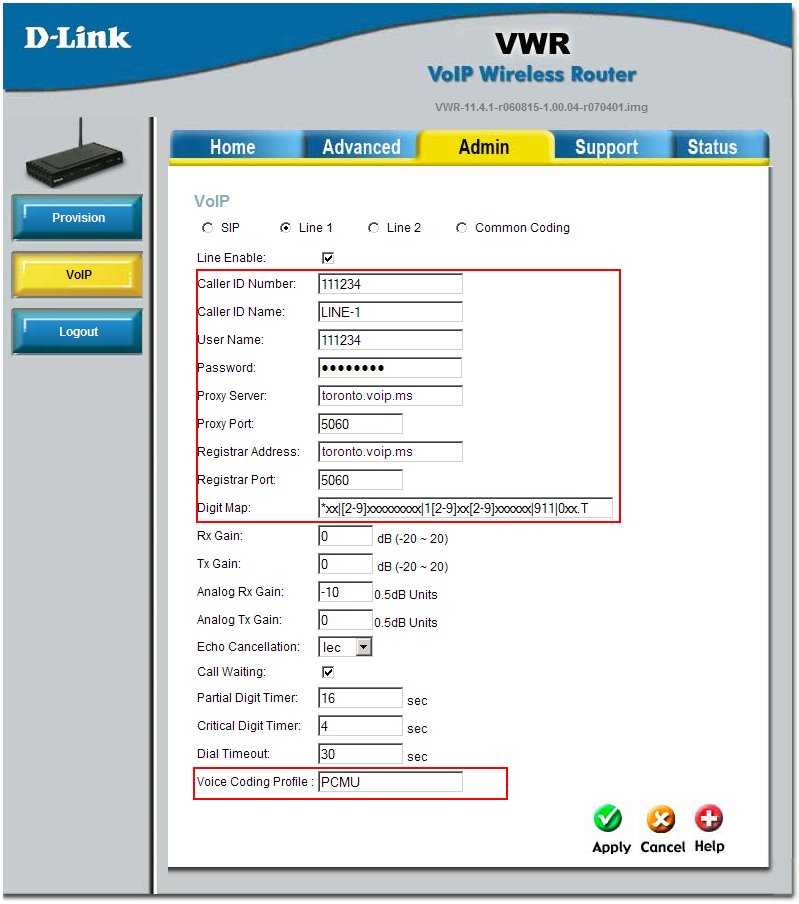
Task: Click the Apply text label
Action: tap(612, 848)
